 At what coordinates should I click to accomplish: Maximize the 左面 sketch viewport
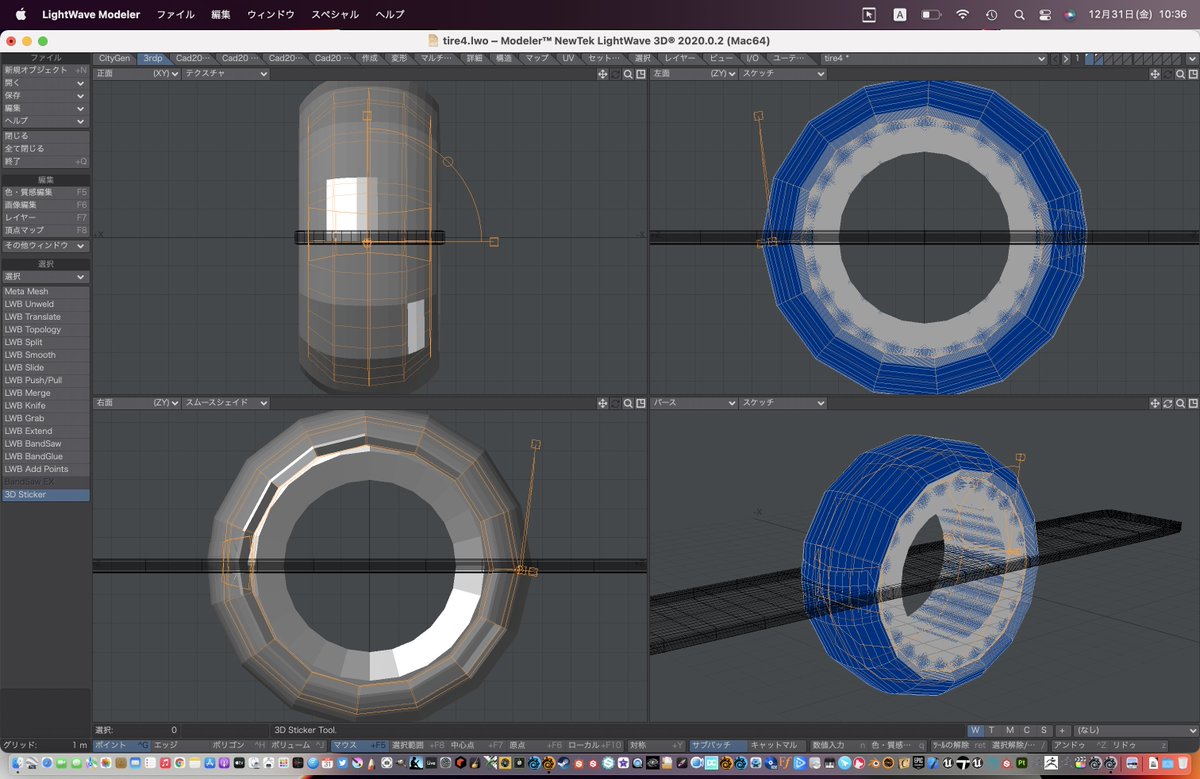tap(1193, 74)
